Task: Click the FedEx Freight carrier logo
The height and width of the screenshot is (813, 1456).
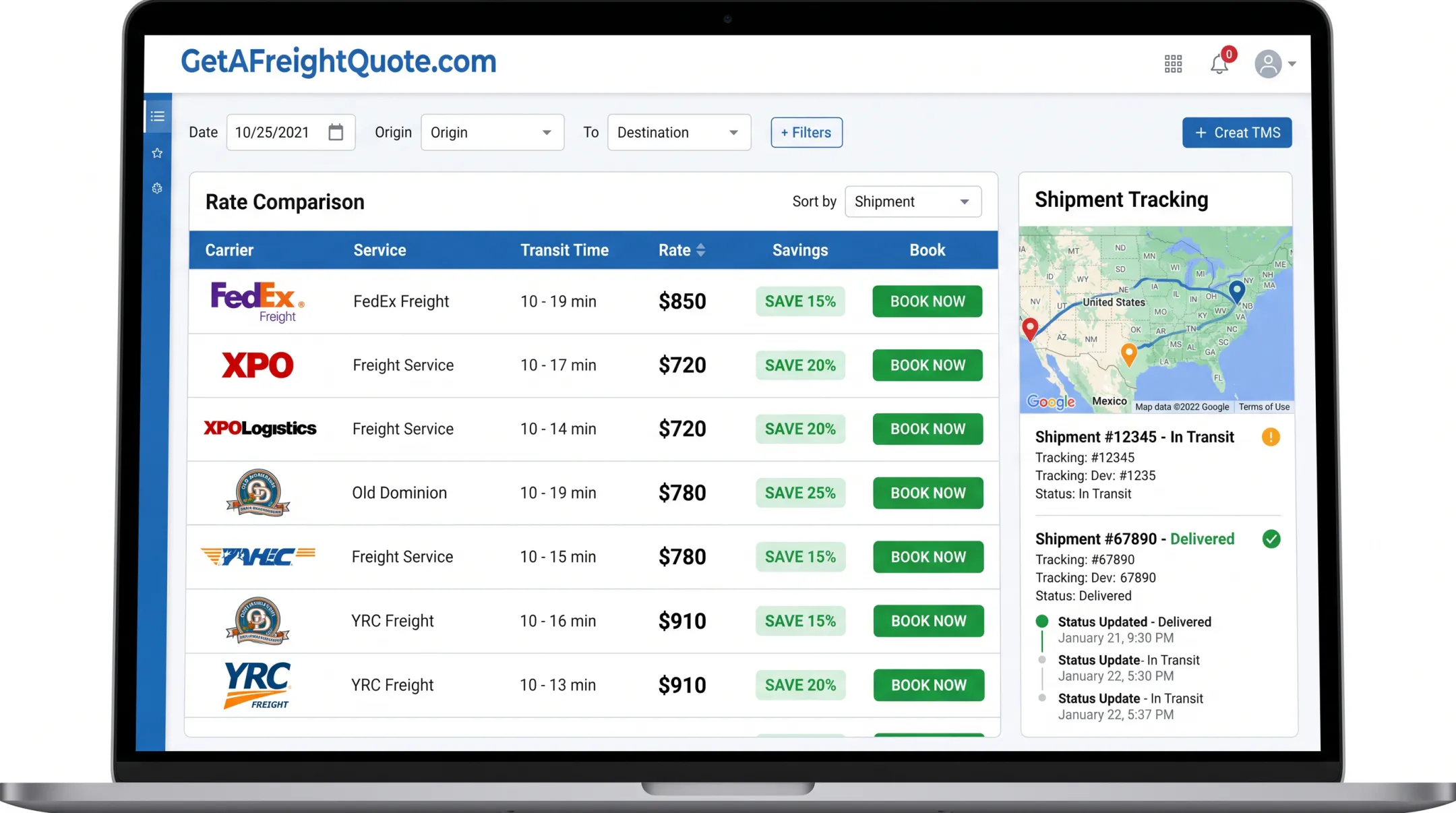Action: click(257, 301)
